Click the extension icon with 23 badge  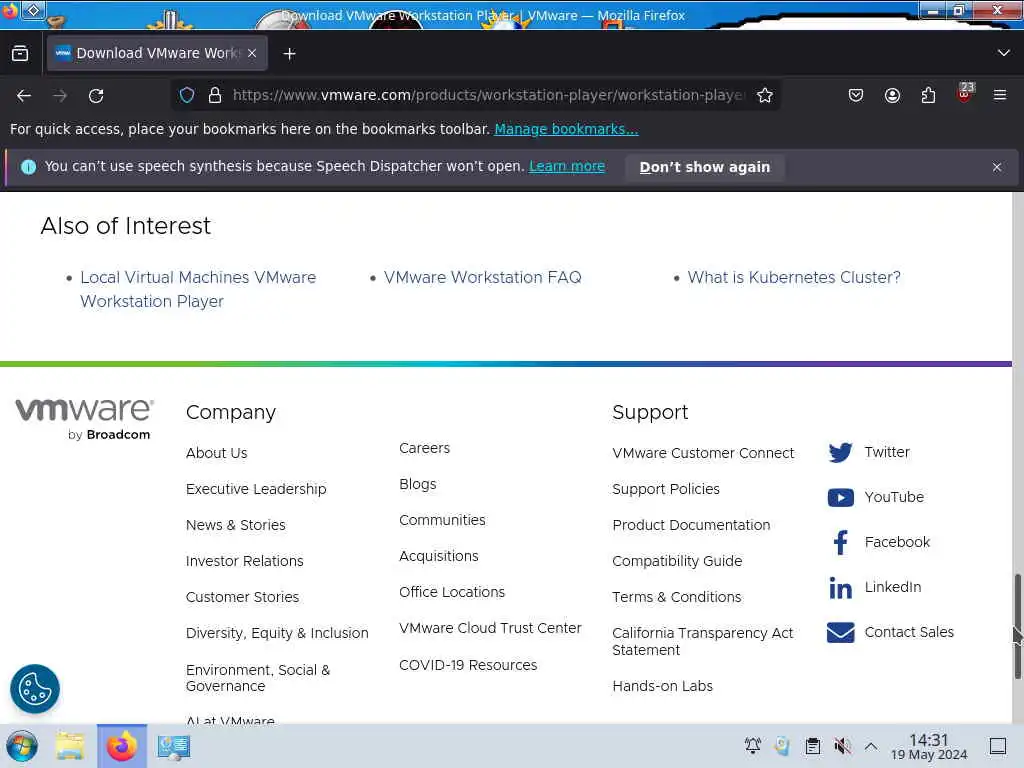click(965, 93)
